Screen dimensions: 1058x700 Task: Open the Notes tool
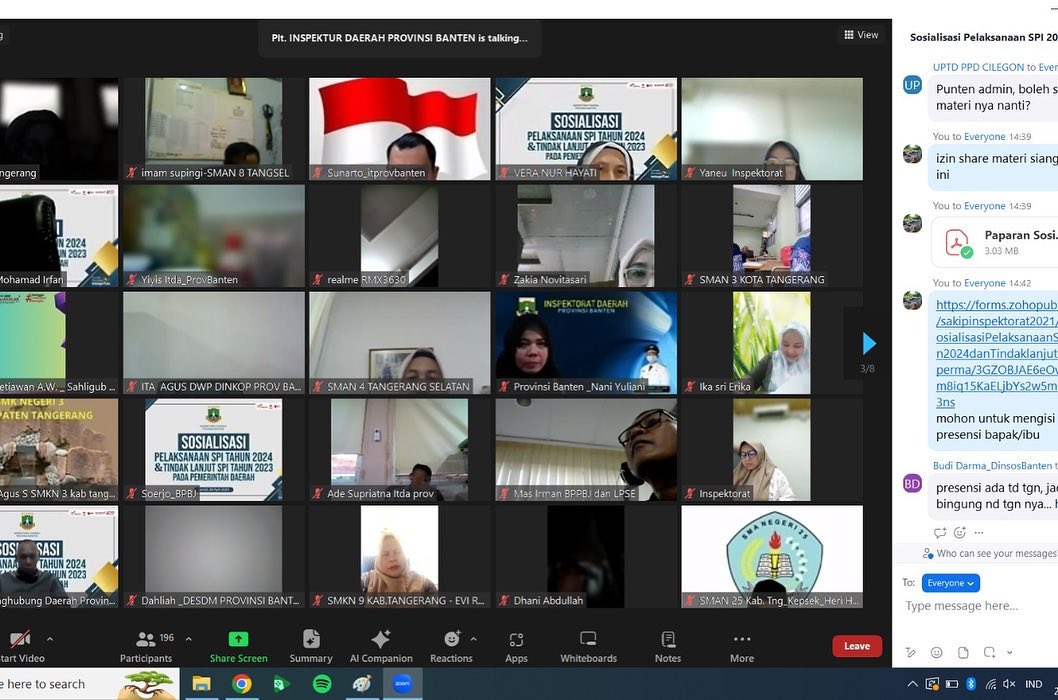point(668,645)
